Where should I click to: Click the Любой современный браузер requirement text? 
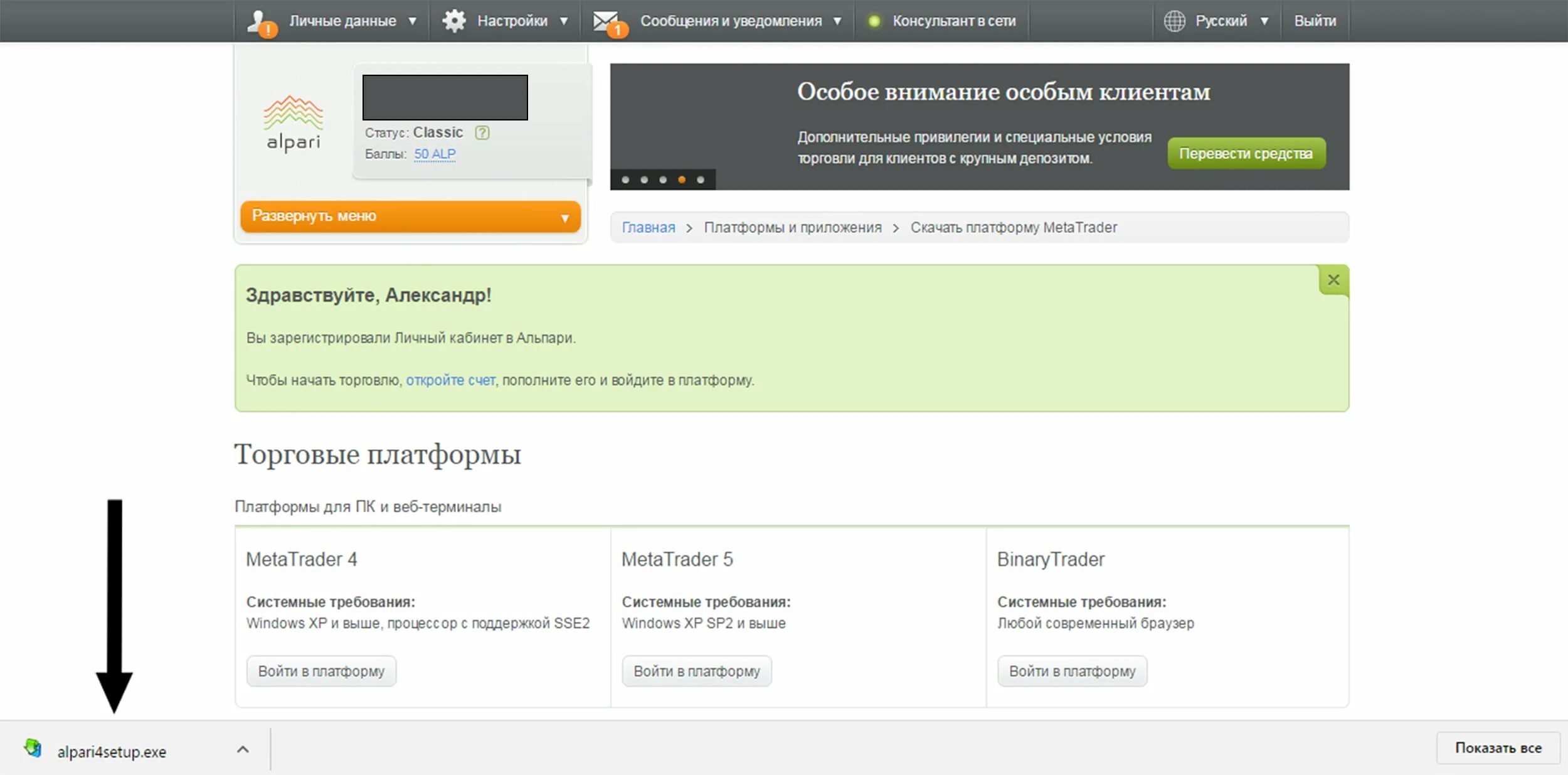click(x=1096, y=623)
